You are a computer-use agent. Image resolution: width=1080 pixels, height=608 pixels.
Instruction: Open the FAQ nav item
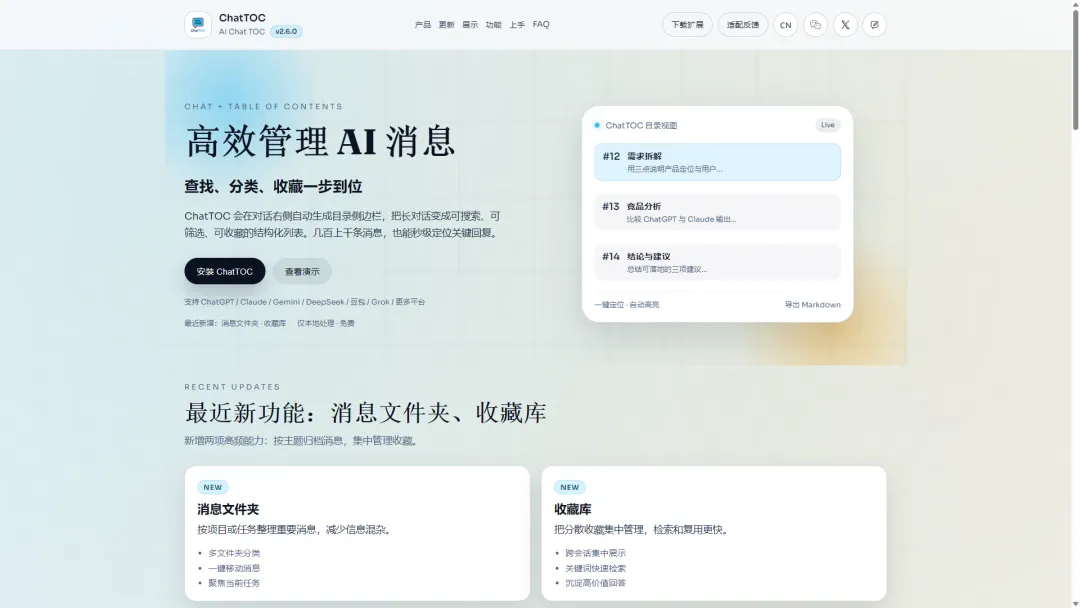click(541, 25)
